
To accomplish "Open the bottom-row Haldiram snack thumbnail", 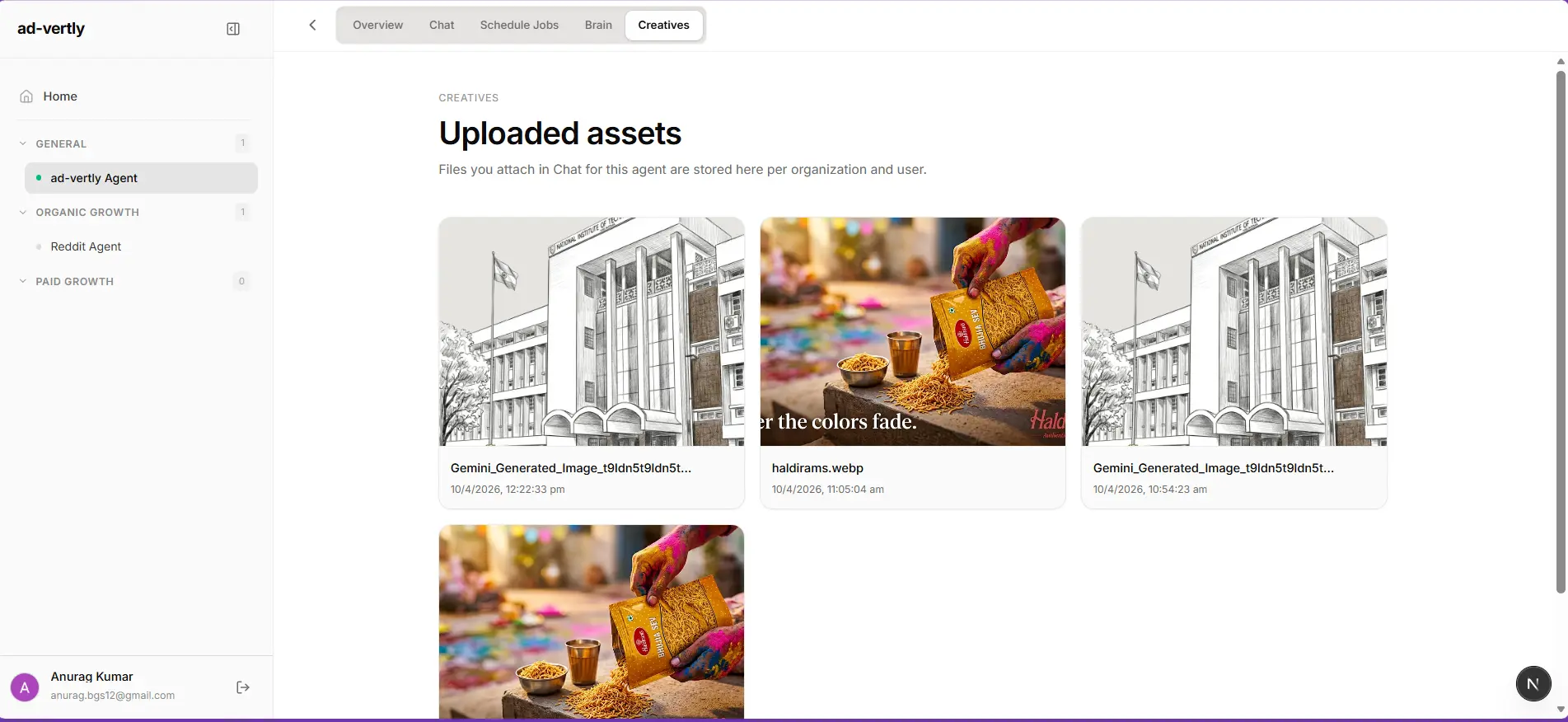I will click(x=592, y=622).
